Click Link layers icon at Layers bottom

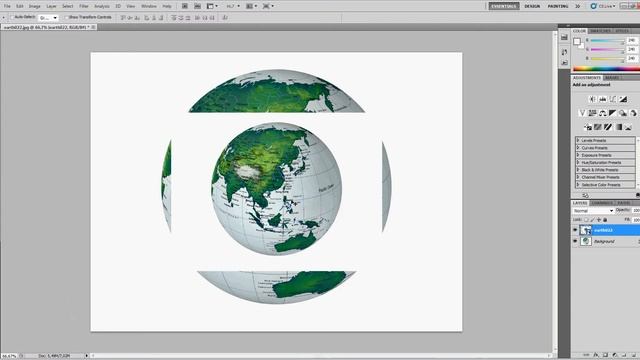[586, 355]
